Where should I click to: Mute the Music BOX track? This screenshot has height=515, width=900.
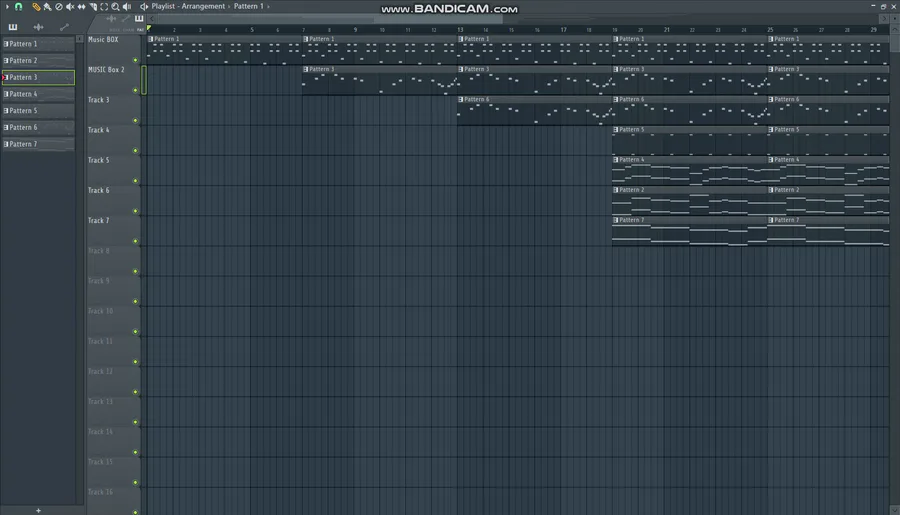135,60
